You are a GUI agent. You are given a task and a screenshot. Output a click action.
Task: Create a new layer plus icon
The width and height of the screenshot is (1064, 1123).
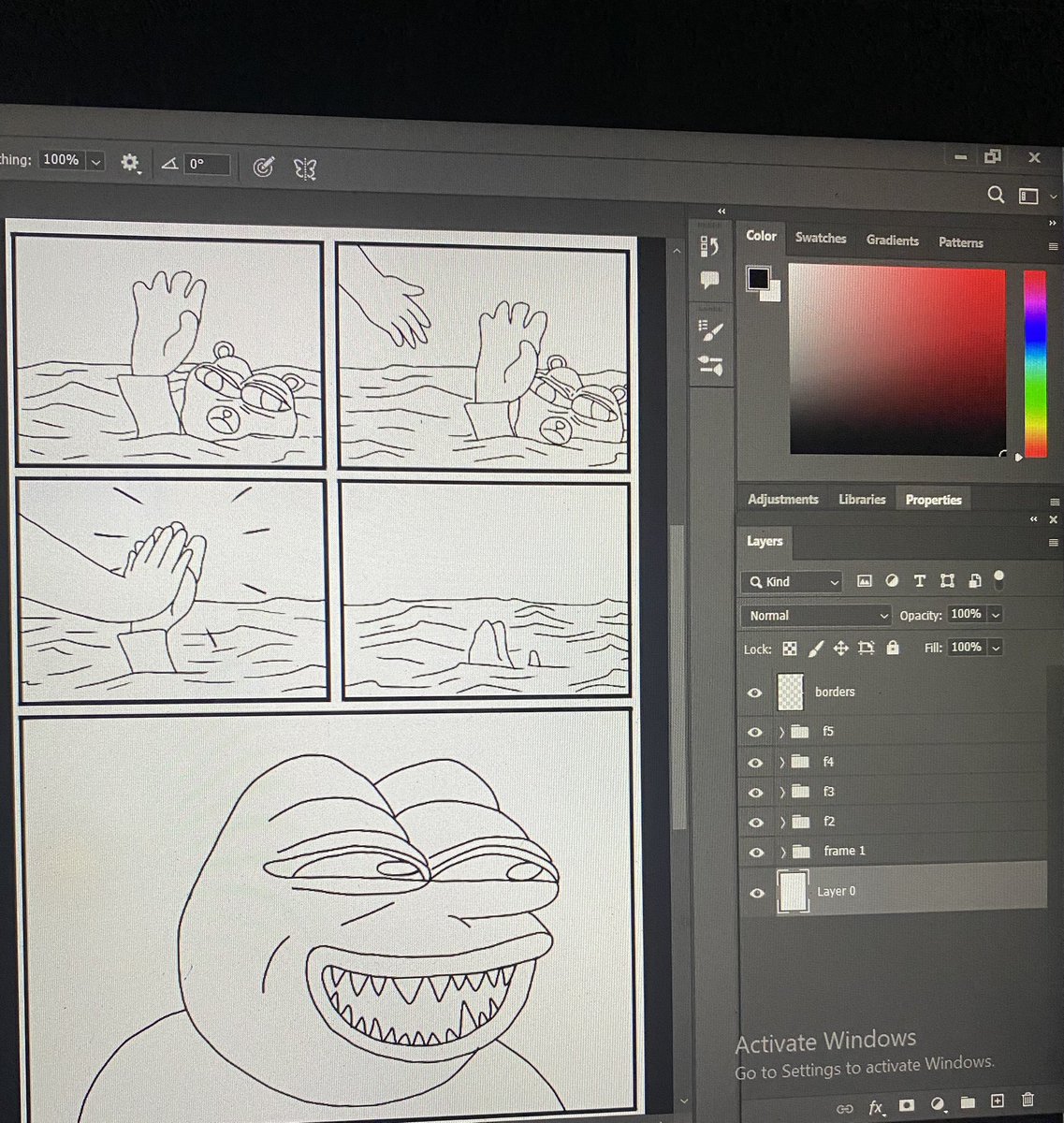[x=998, y=1101]
